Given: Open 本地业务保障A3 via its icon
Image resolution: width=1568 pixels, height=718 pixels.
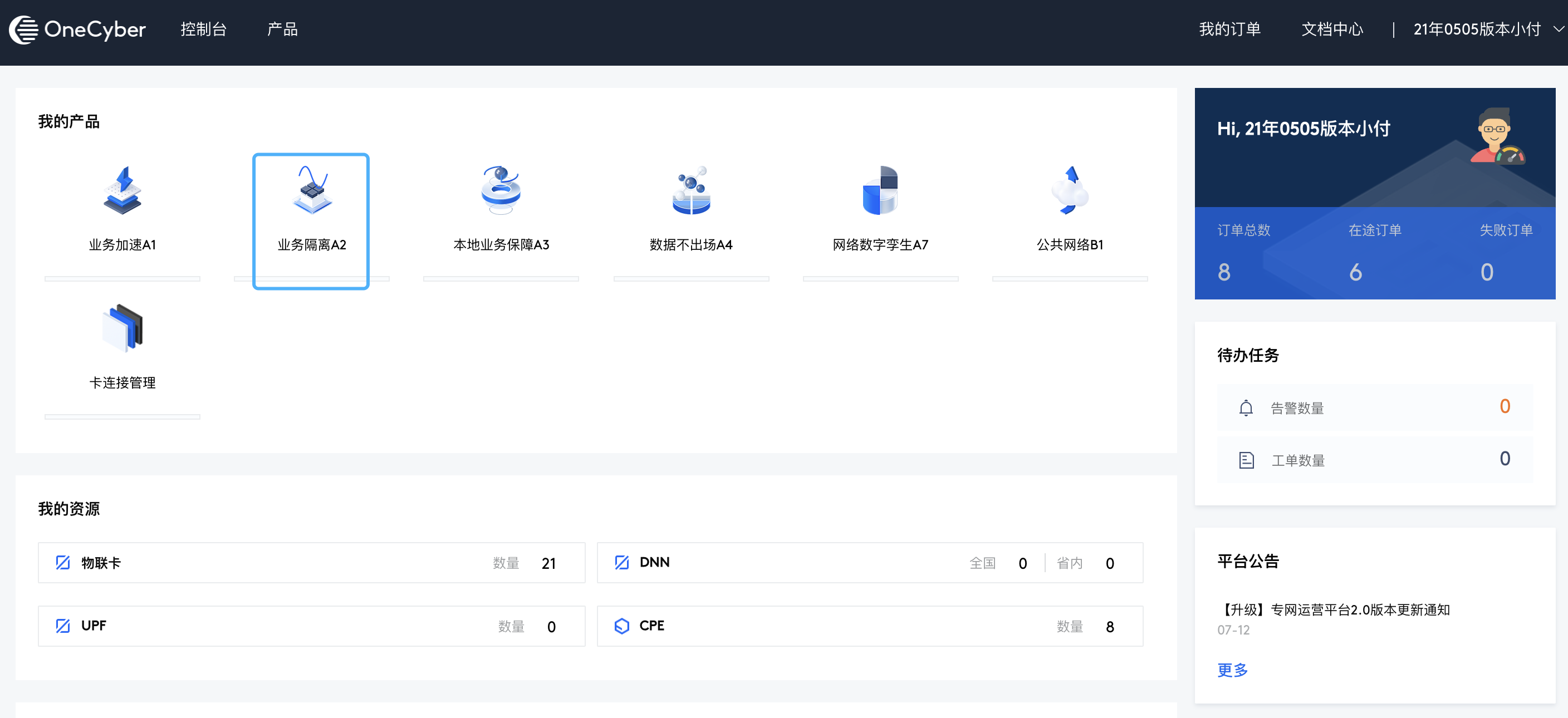Looking at the screenshot, I should pos(501,190).
